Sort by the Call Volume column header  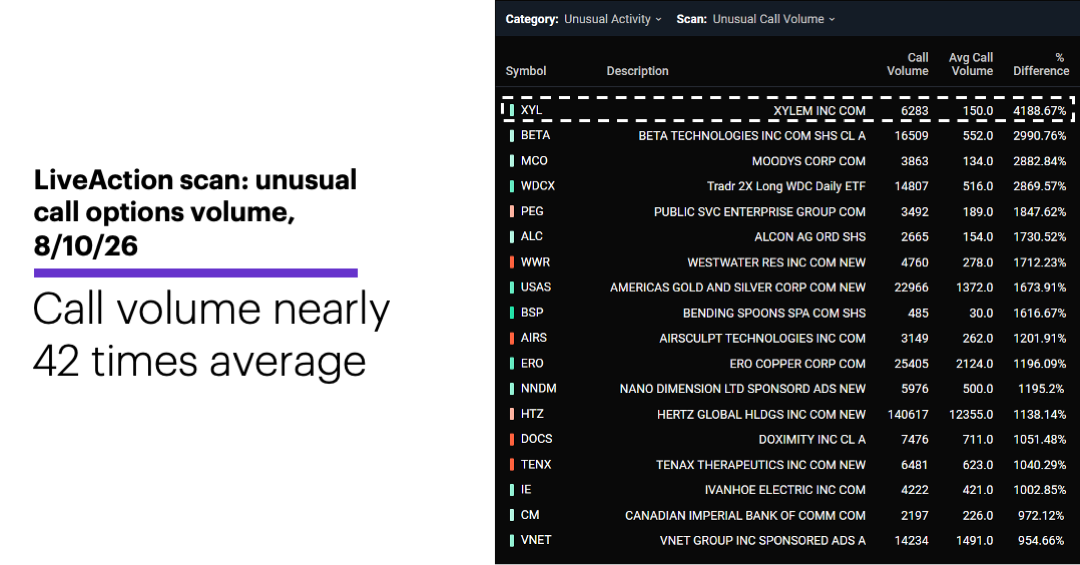(x=907, y=64)
